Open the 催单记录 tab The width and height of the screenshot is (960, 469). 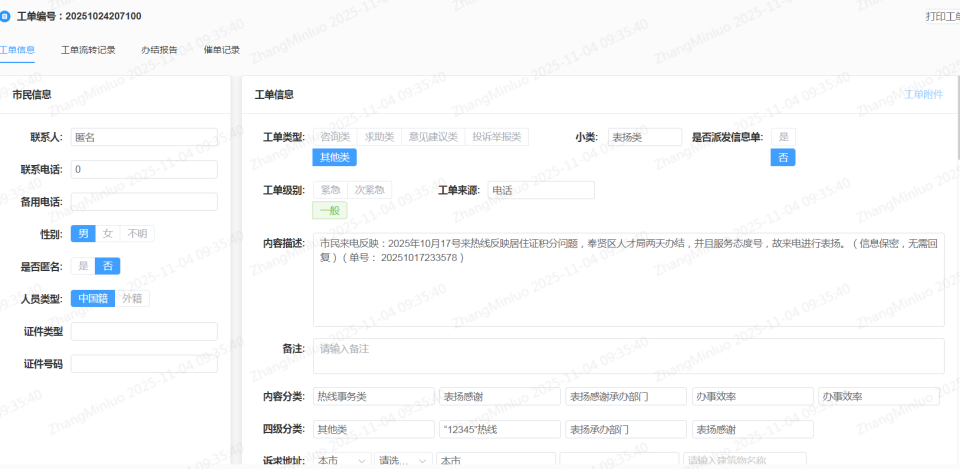pyautogui.click(x=222, y=50)
